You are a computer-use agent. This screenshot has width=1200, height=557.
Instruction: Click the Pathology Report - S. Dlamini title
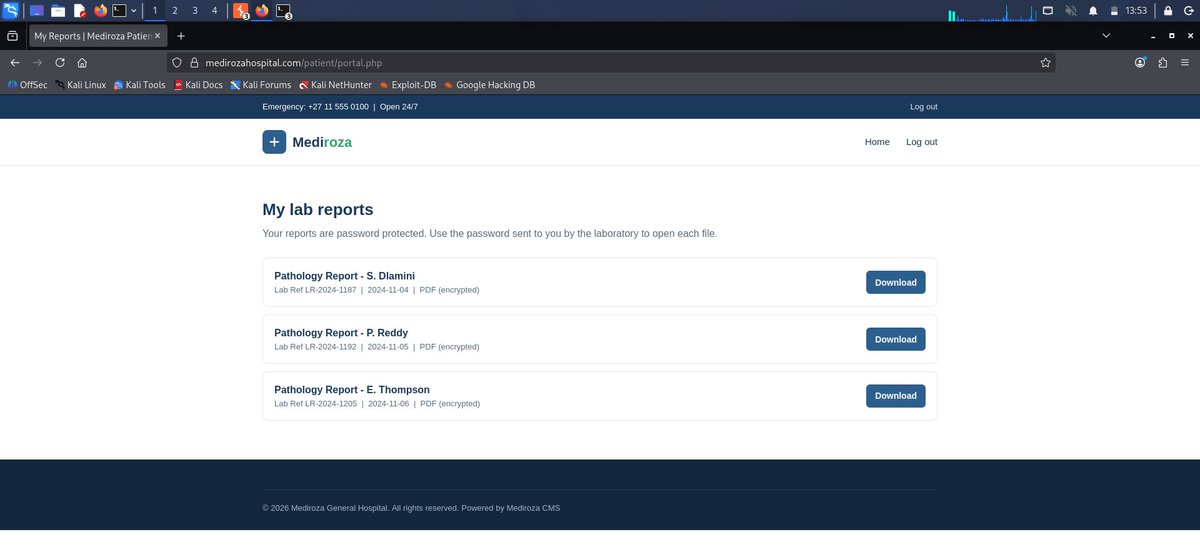pyautogui.click(x=344, y=276)
